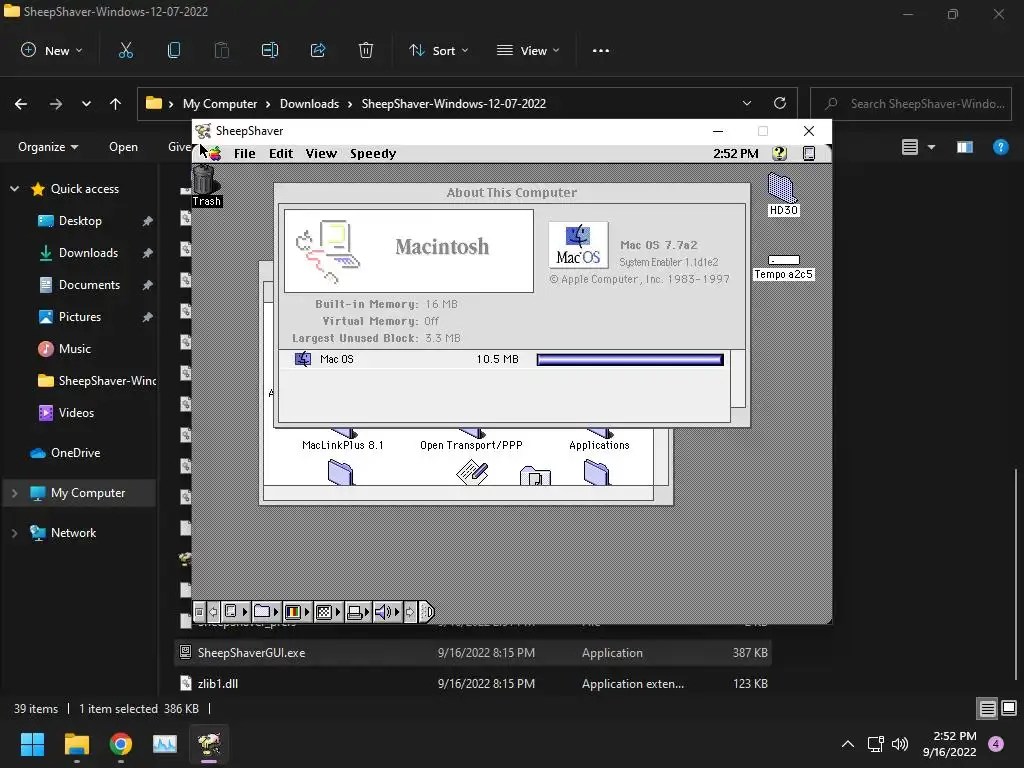This screenshot has width=1024, height=768.
Task: Open the File Sharing folder control strip module
Action: pos(266,612)
